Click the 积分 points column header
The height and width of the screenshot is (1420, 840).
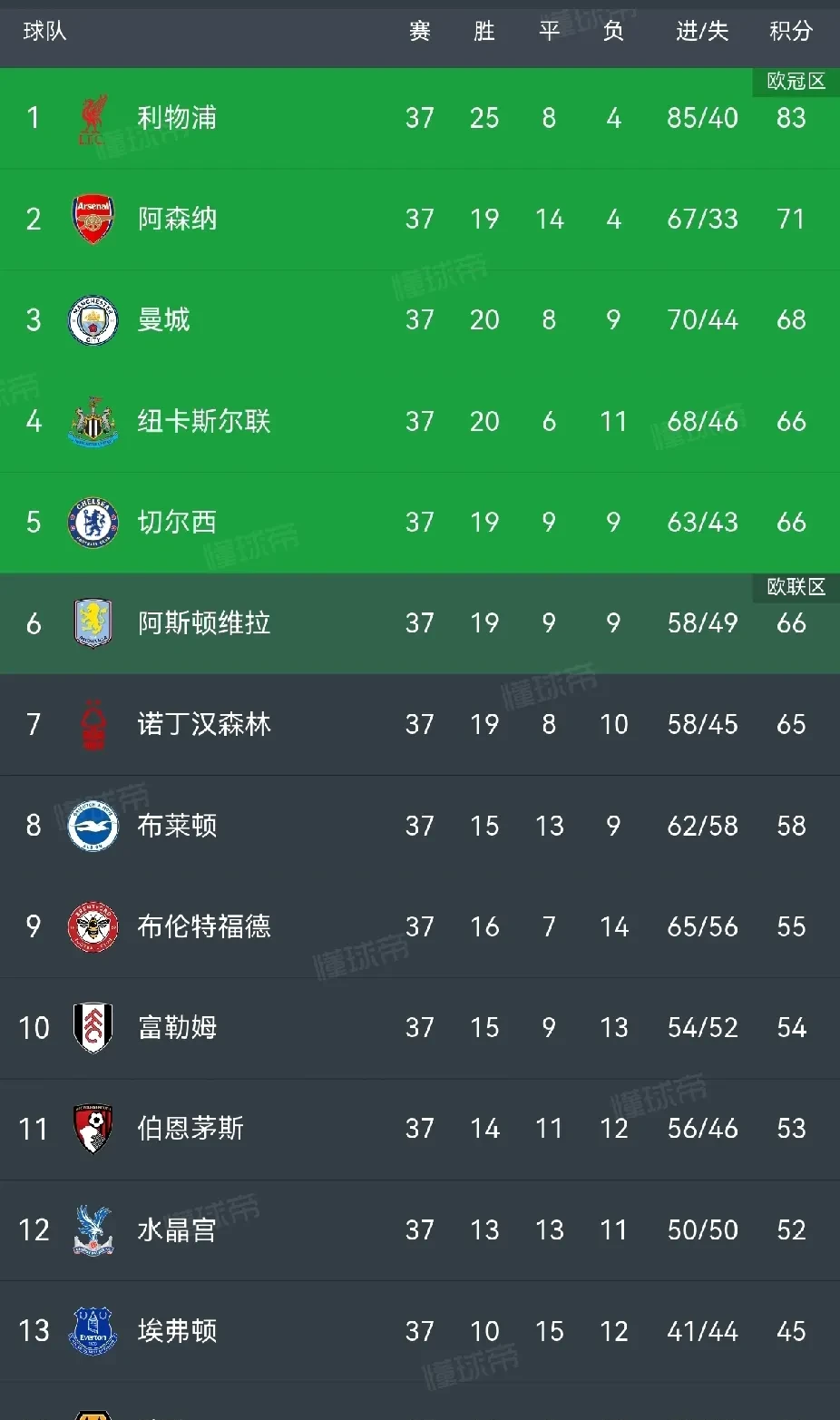790,32
